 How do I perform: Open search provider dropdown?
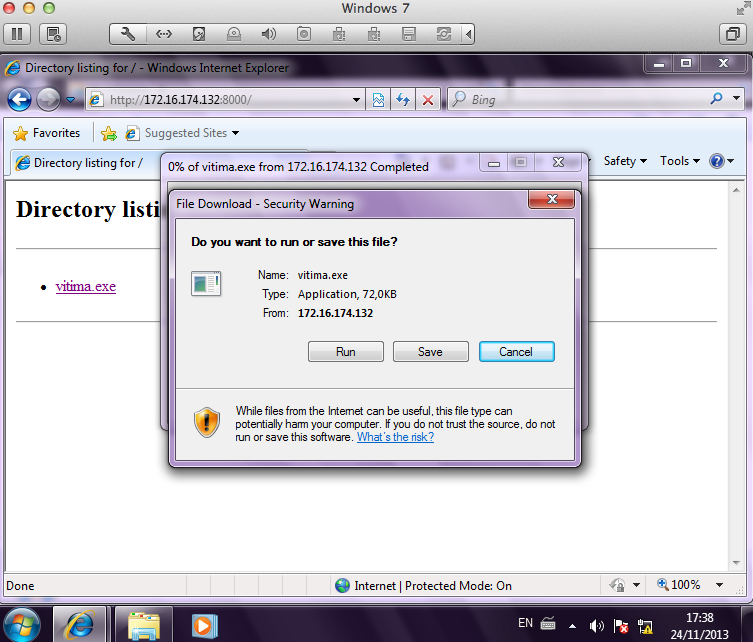click(x=736, y=98)
